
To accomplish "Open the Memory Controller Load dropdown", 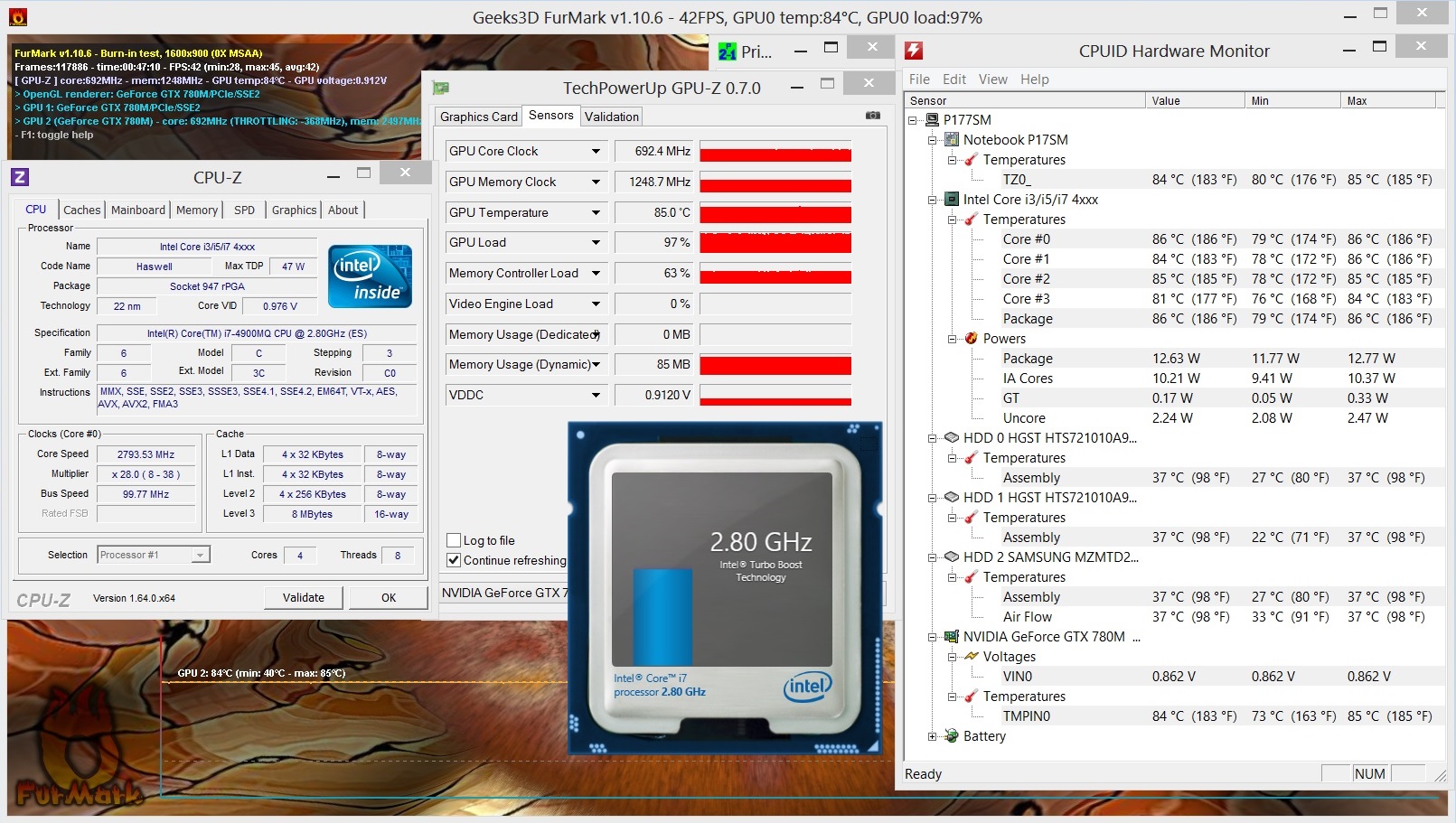I will [596, 273].
